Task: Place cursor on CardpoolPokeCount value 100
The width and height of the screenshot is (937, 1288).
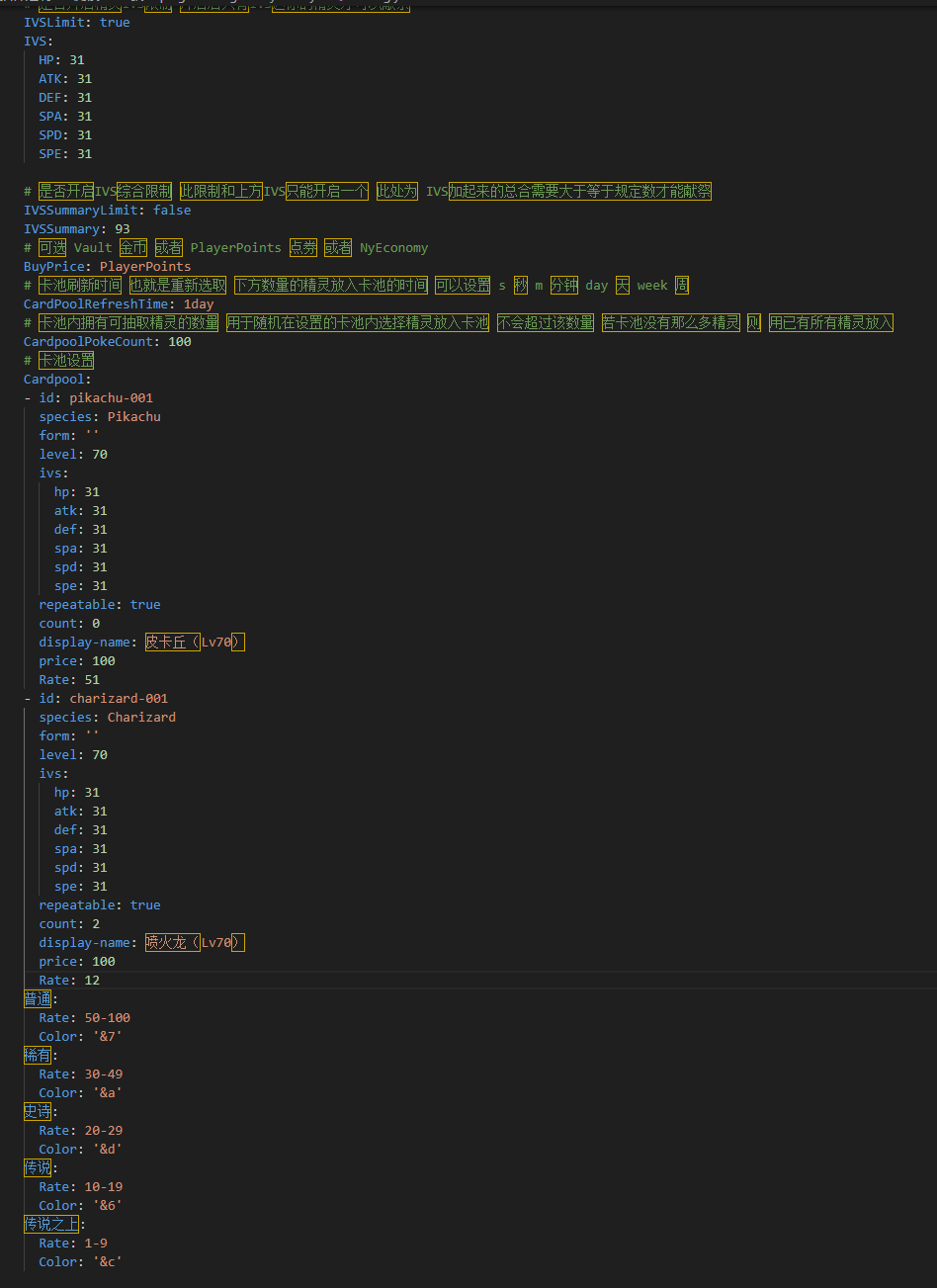Action: click(x=179, y=341)
